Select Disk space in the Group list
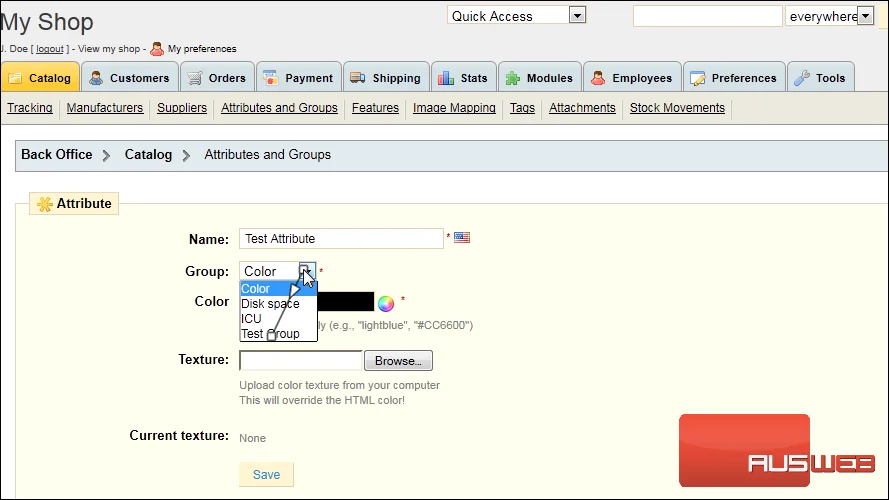889x500 pixels. (278, 304)
